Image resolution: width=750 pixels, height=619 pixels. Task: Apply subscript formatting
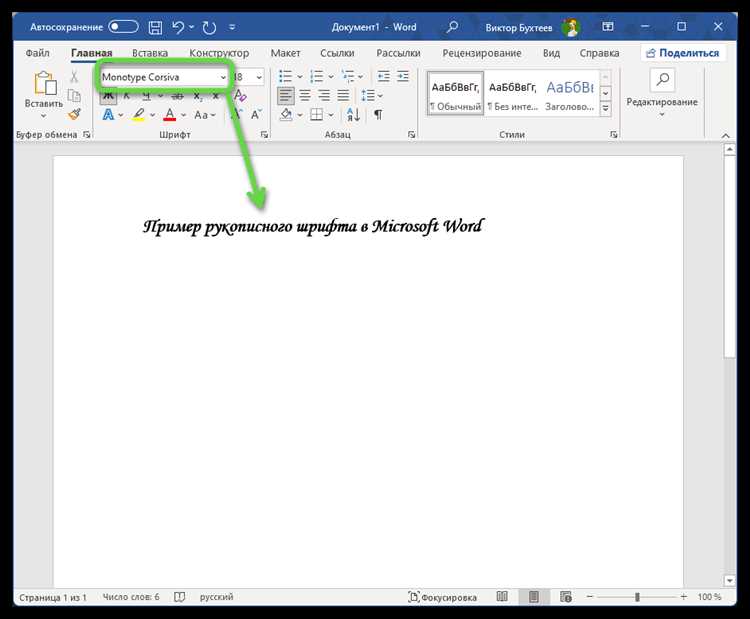(198, 96)
